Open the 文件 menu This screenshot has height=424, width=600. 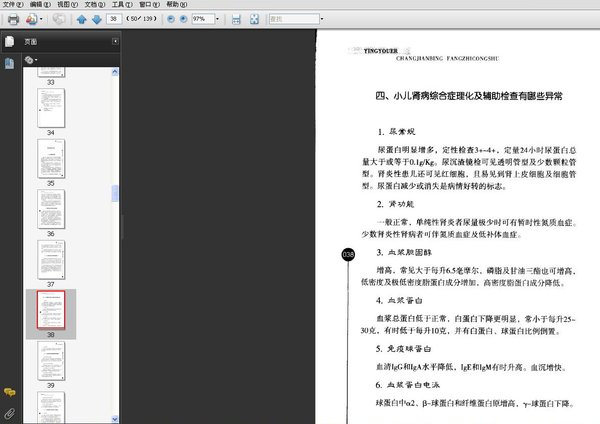click(x=12, y=5)
